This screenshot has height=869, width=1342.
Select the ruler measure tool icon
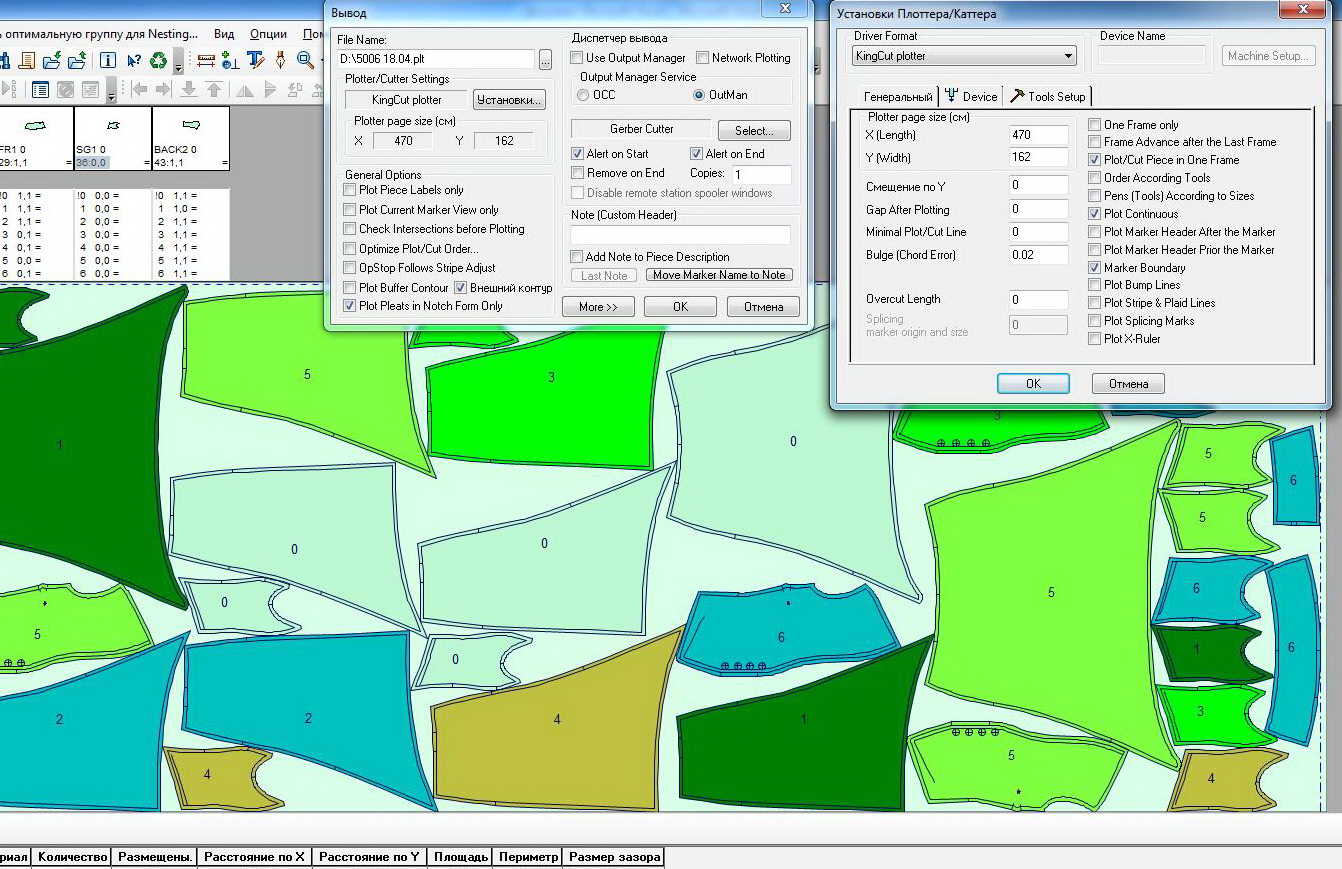point(206,61)
